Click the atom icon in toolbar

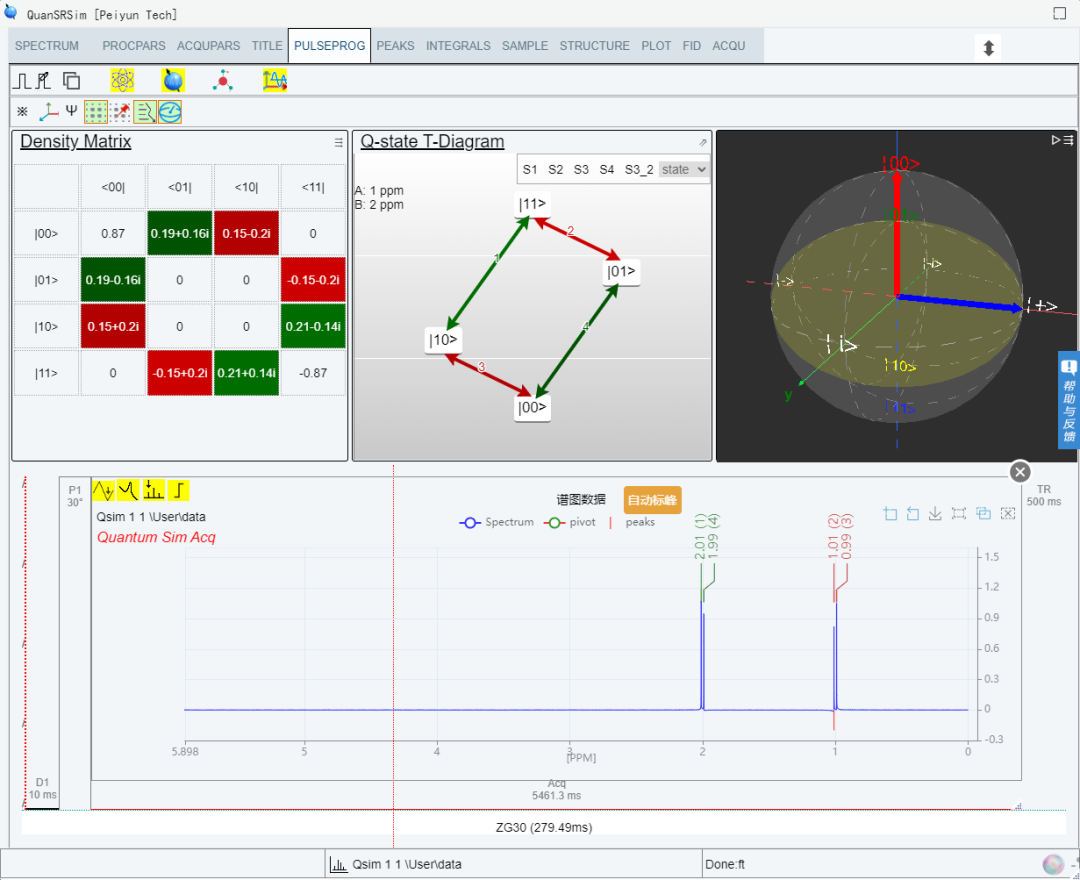point(122,81)
